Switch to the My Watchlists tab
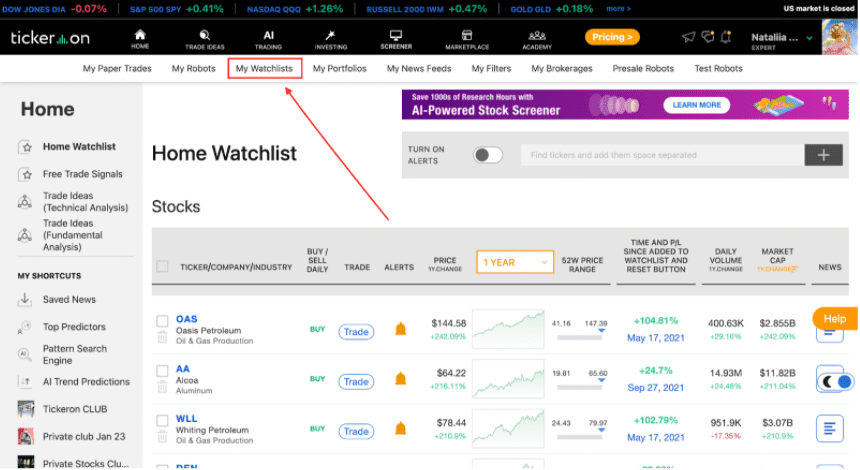The height and width of the screenshot is (470, 860). tap(264, 69)
